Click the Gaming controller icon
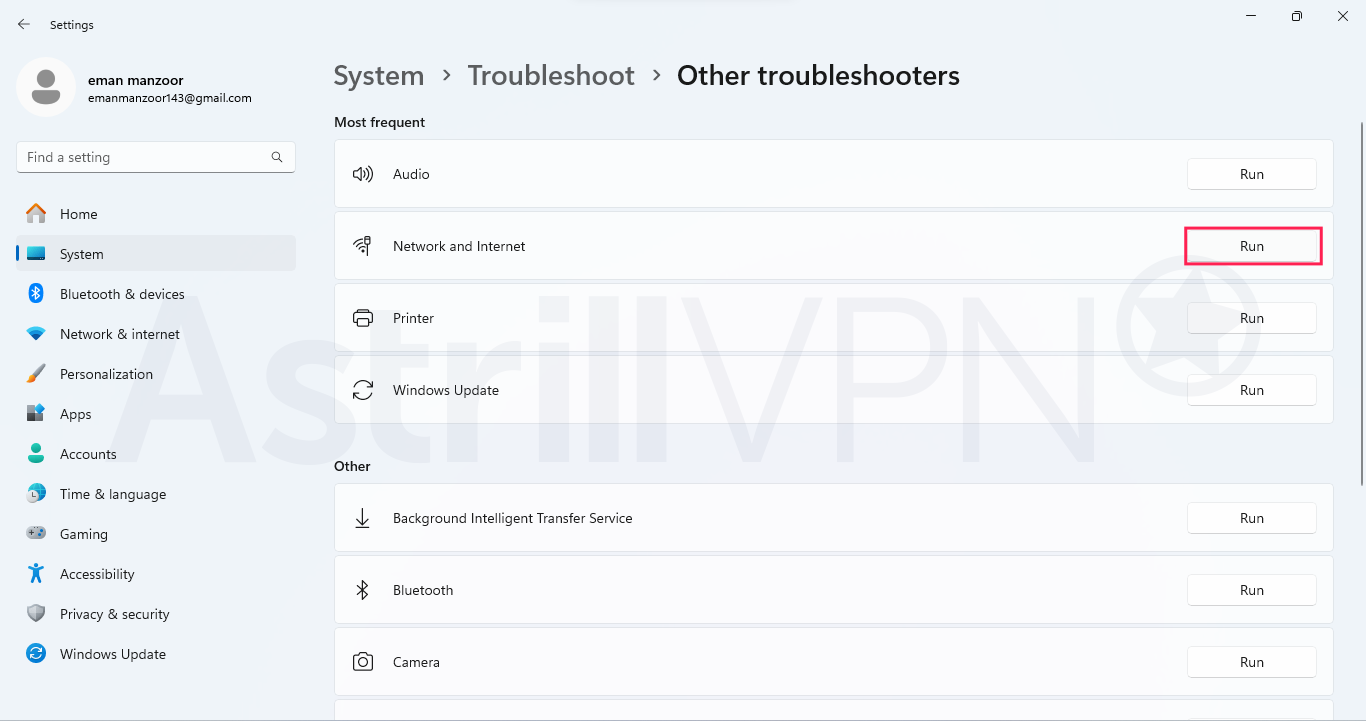This screenshot has height=721, width=1366. point(36,534)
